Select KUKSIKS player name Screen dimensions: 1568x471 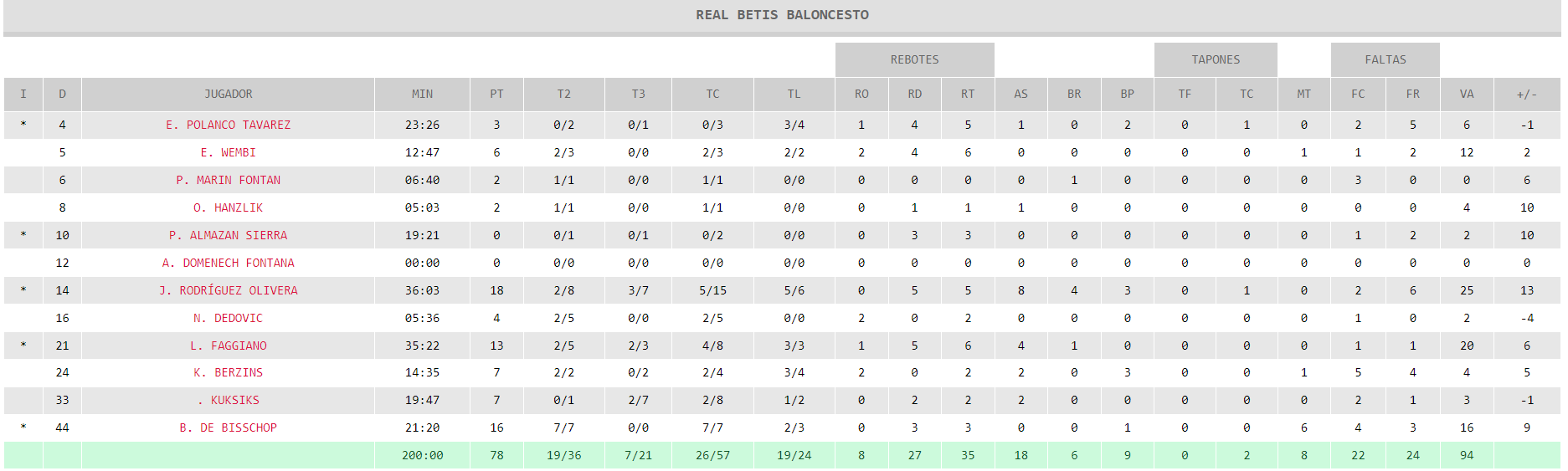click(x=234, y=400)
